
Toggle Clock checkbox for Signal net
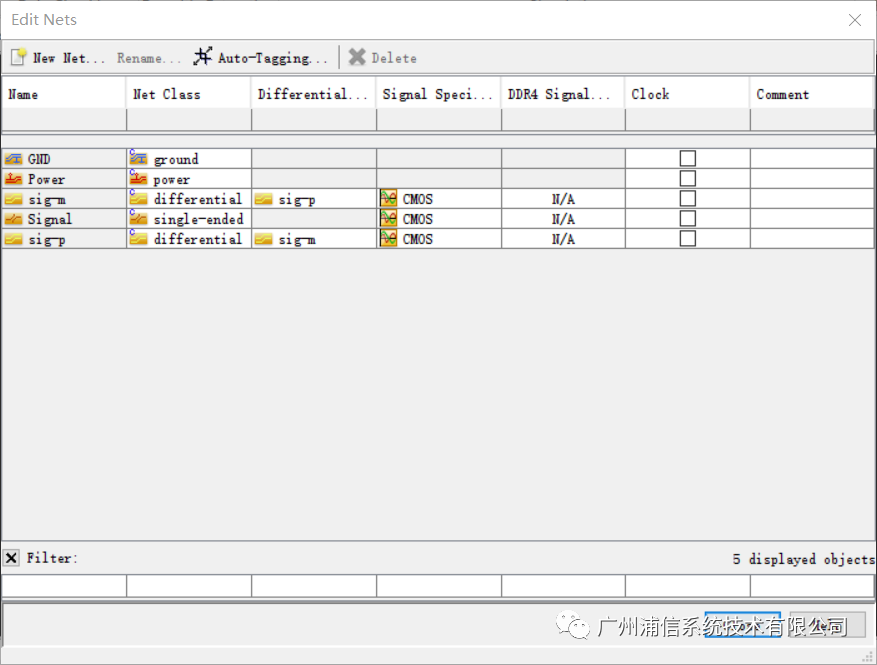point(688,218)
